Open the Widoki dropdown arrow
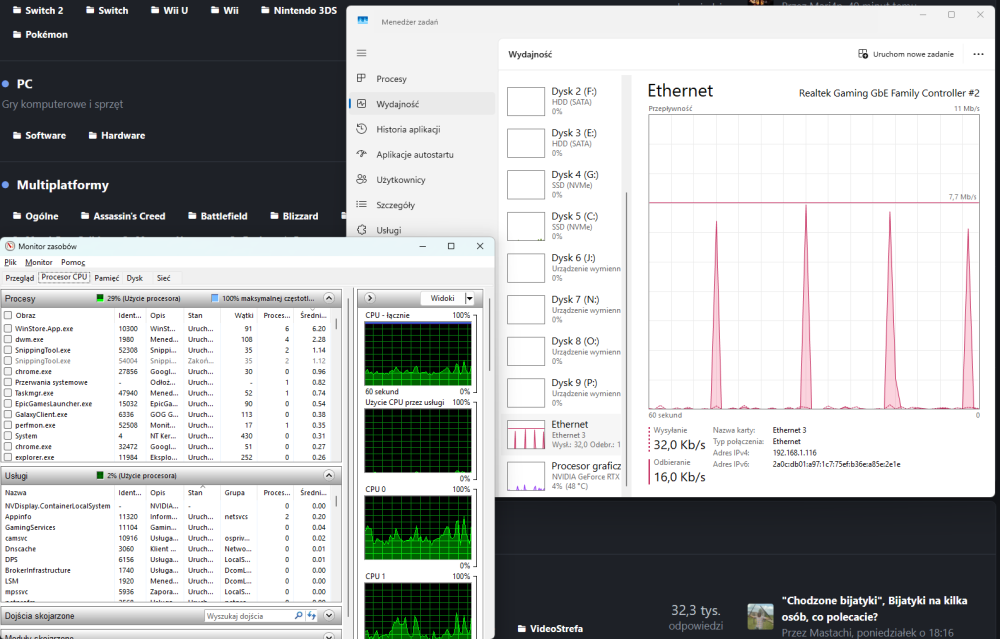This screenshot has height=639, width=1000. 468,298
